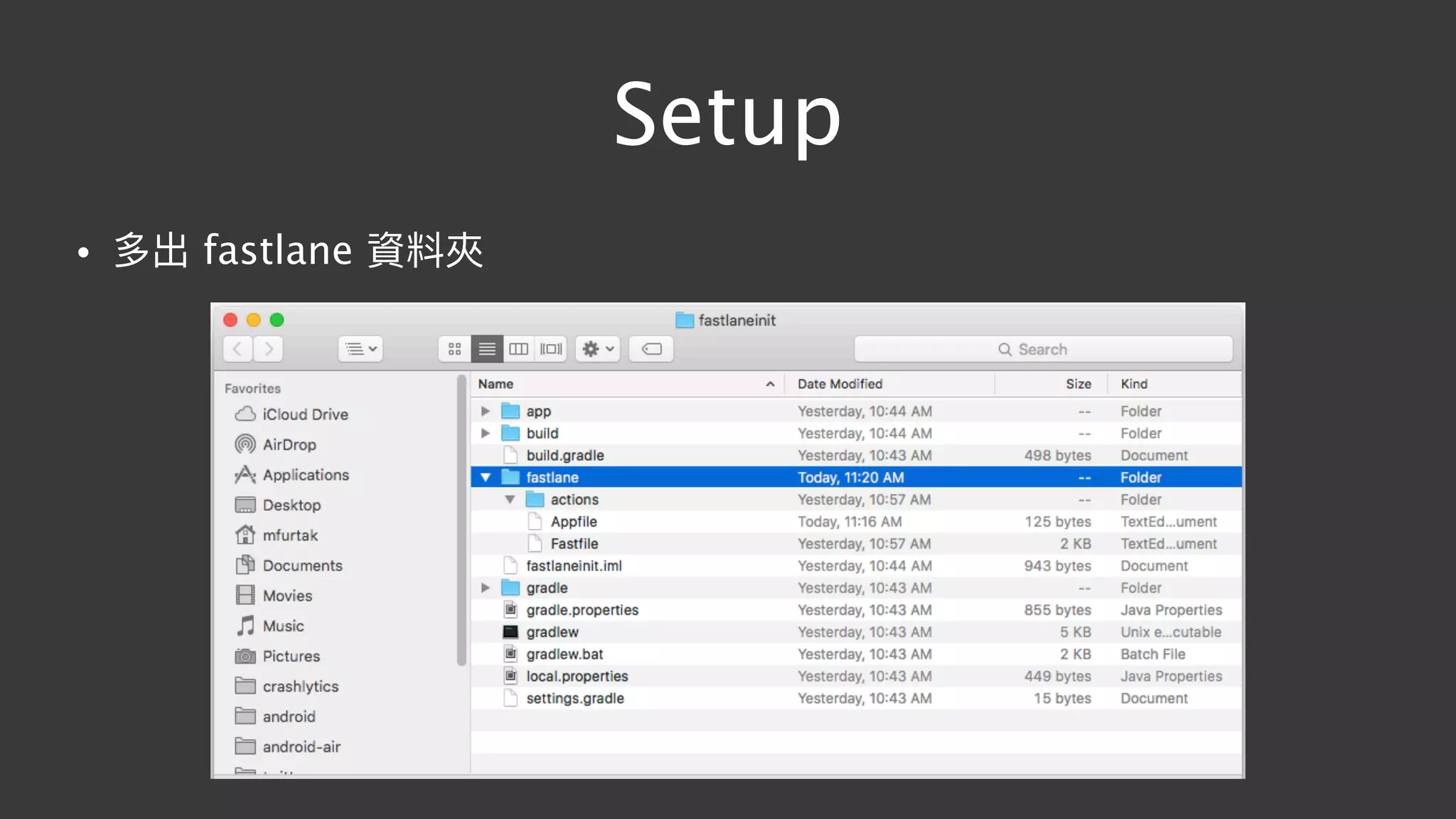Open Desktop in sidebar

278,505
